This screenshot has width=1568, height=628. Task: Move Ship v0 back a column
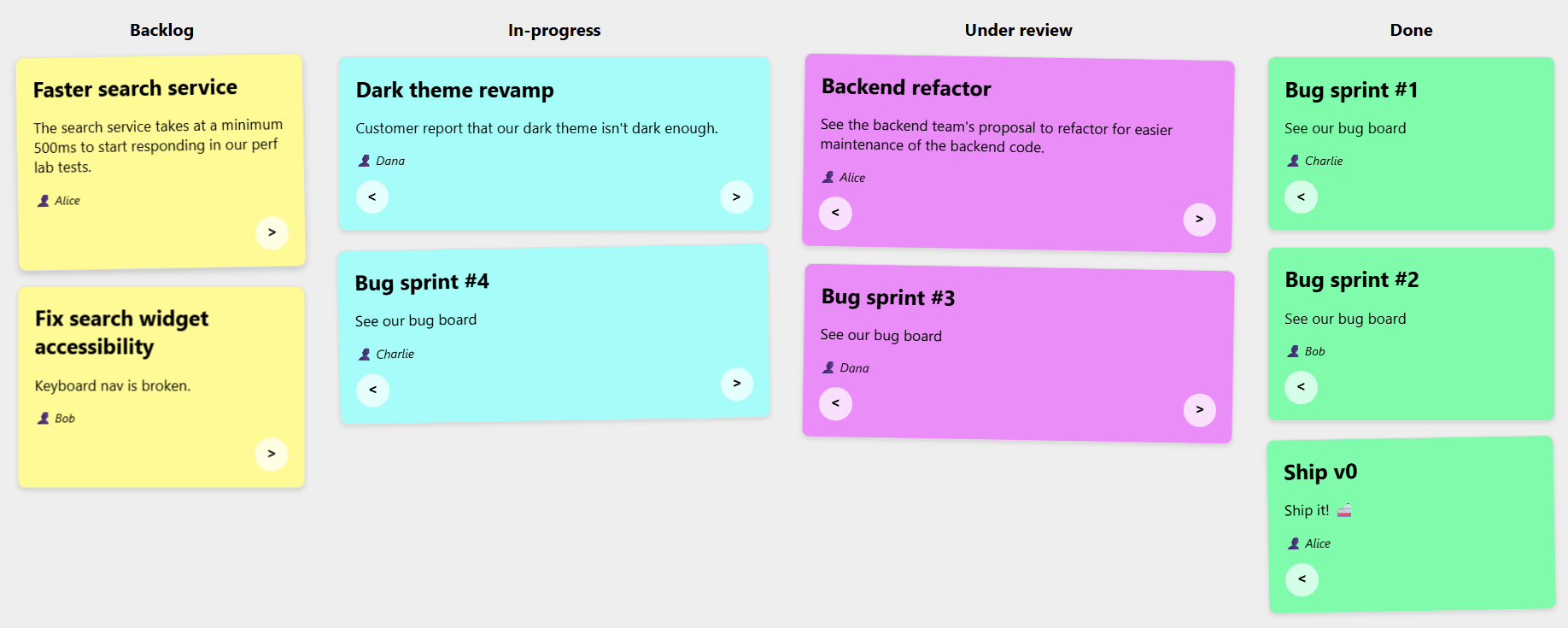pos(1302,579)
